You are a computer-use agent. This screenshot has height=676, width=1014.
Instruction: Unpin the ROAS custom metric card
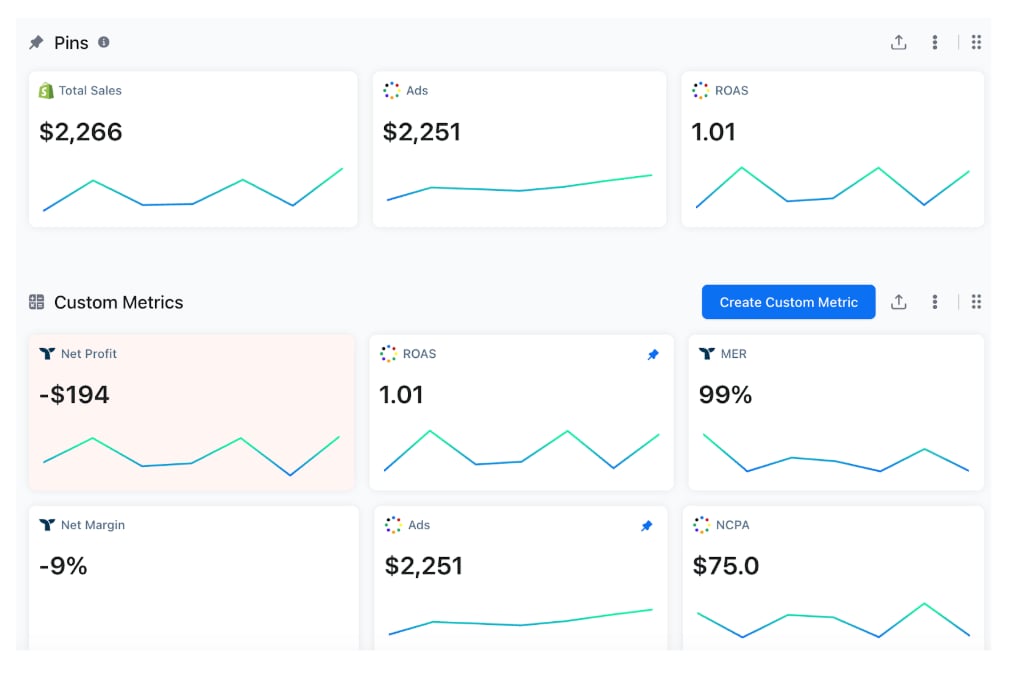pyautogui.click(x=653, y=354)
